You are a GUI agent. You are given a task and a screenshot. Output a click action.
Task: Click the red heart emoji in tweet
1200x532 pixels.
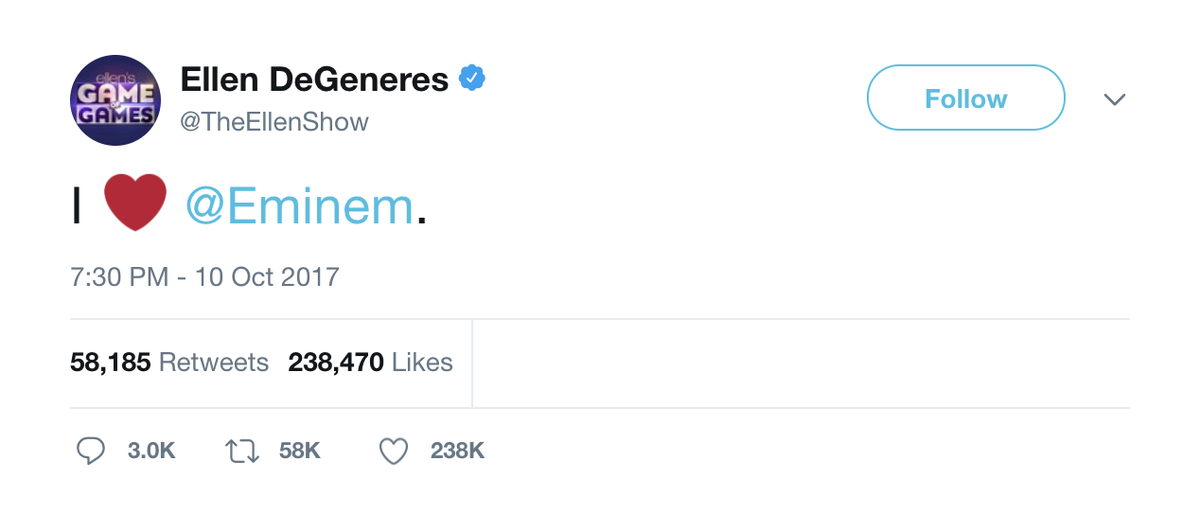(135, 204)
